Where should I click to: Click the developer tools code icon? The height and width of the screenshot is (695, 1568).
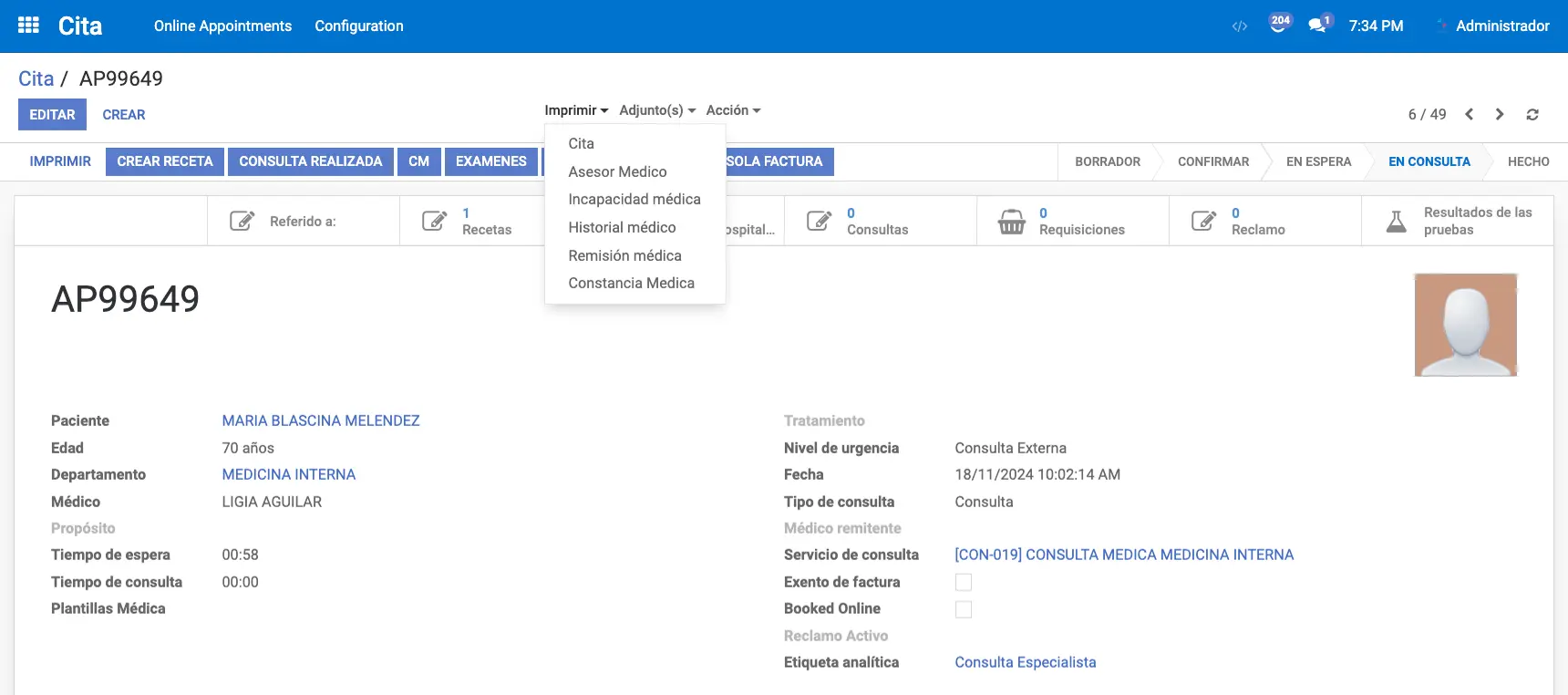[x=1239, y=26]
